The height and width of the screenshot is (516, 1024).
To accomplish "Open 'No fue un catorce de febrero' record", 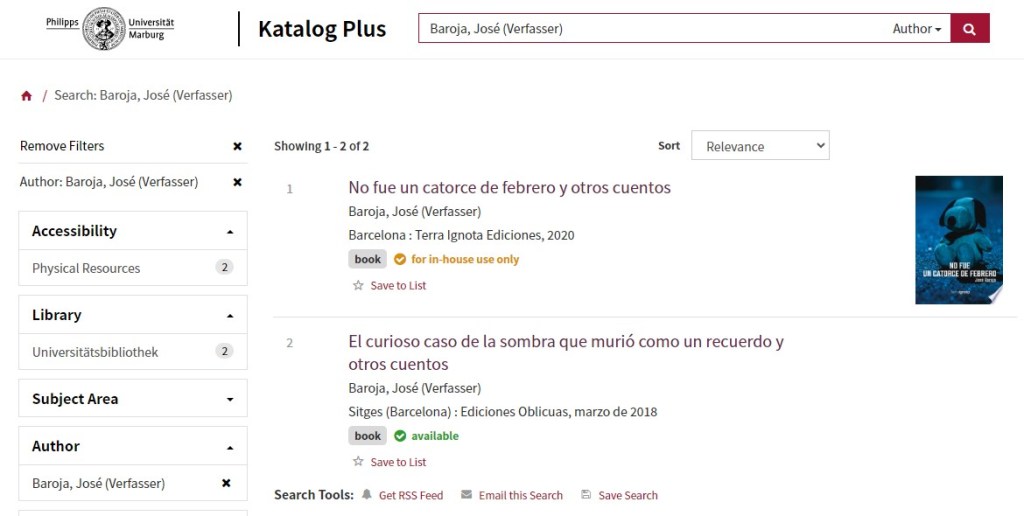I will click(509, 188).
